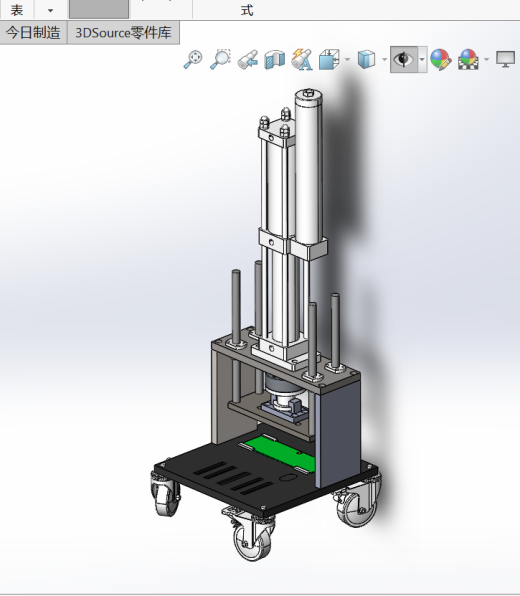Open the 3DSource零件库 tab

[123, 33]
